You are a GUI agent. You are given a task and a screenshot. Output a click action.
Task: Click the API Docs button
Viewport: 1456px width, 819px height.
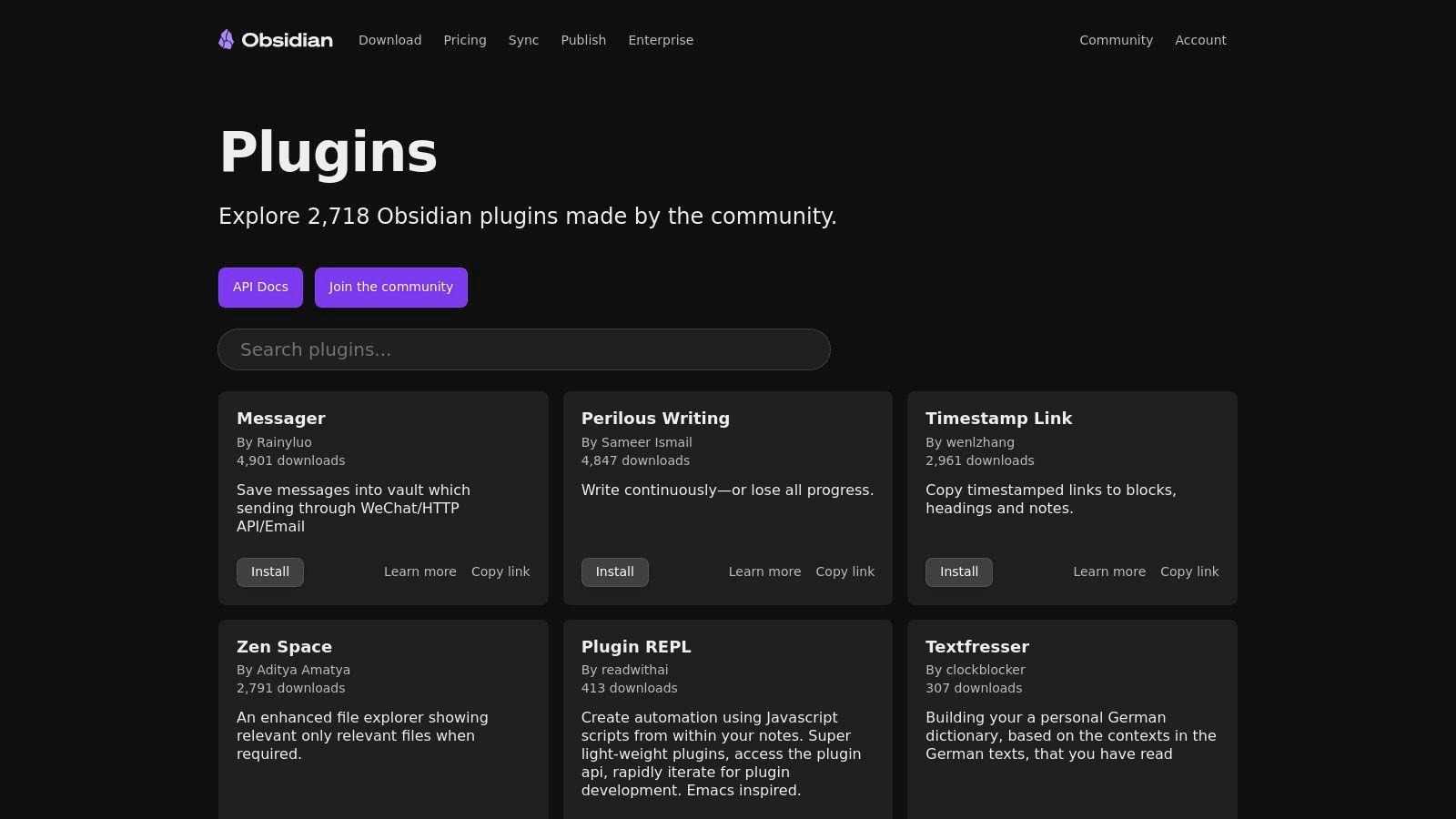(x=260, y=288)
